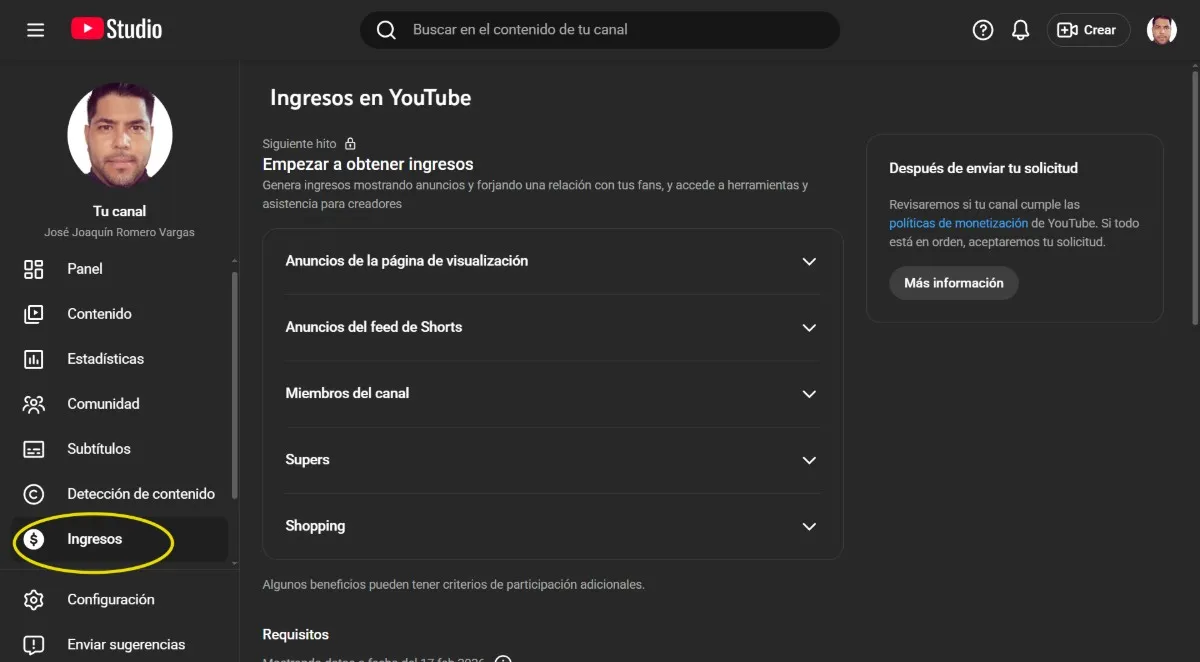The image size is (1200, 662).
Task: Expand Miembros del canal chevron
Action: click(x=810, y=394)
